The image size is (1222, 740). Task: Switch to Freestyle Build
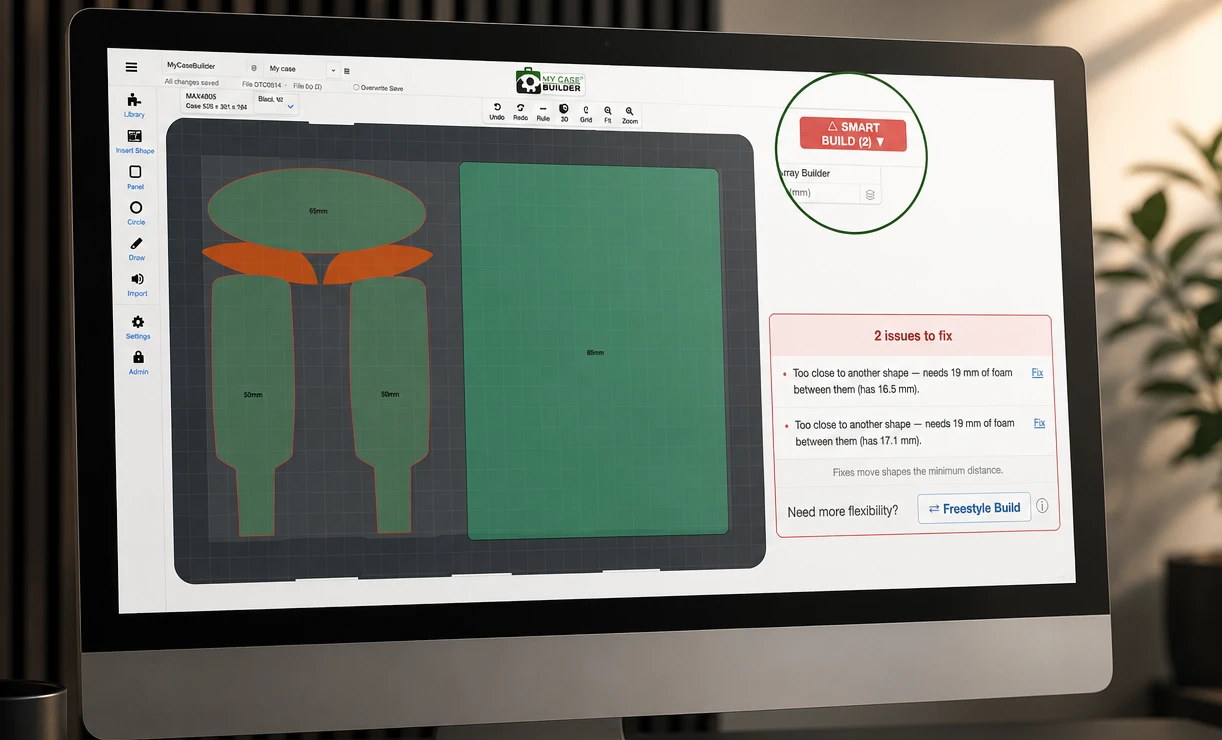974,508
